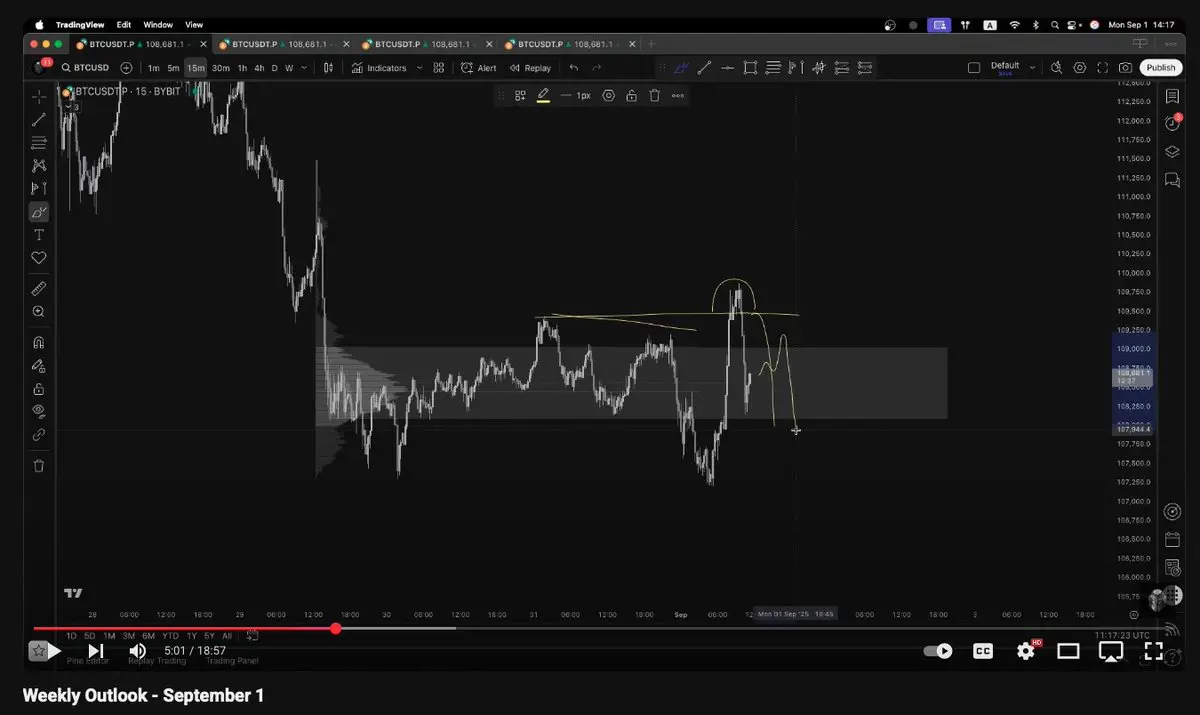The image size is (1200, 715).
Task: Add symbol with the plus circle icon
Action: point(126,68)
